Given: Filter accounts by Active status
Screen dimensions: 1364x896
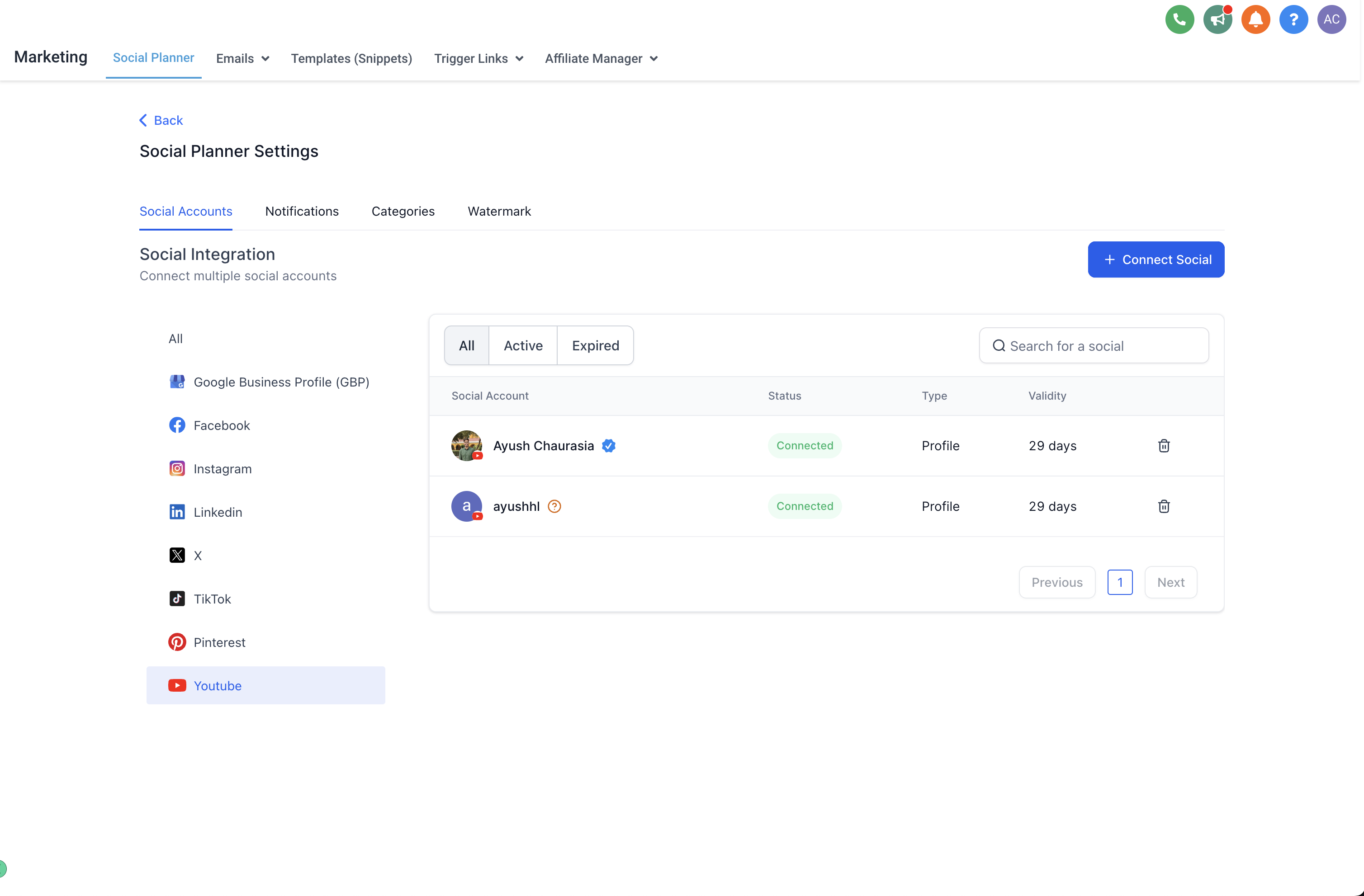Looking at the screenshot, I should 523,345.
